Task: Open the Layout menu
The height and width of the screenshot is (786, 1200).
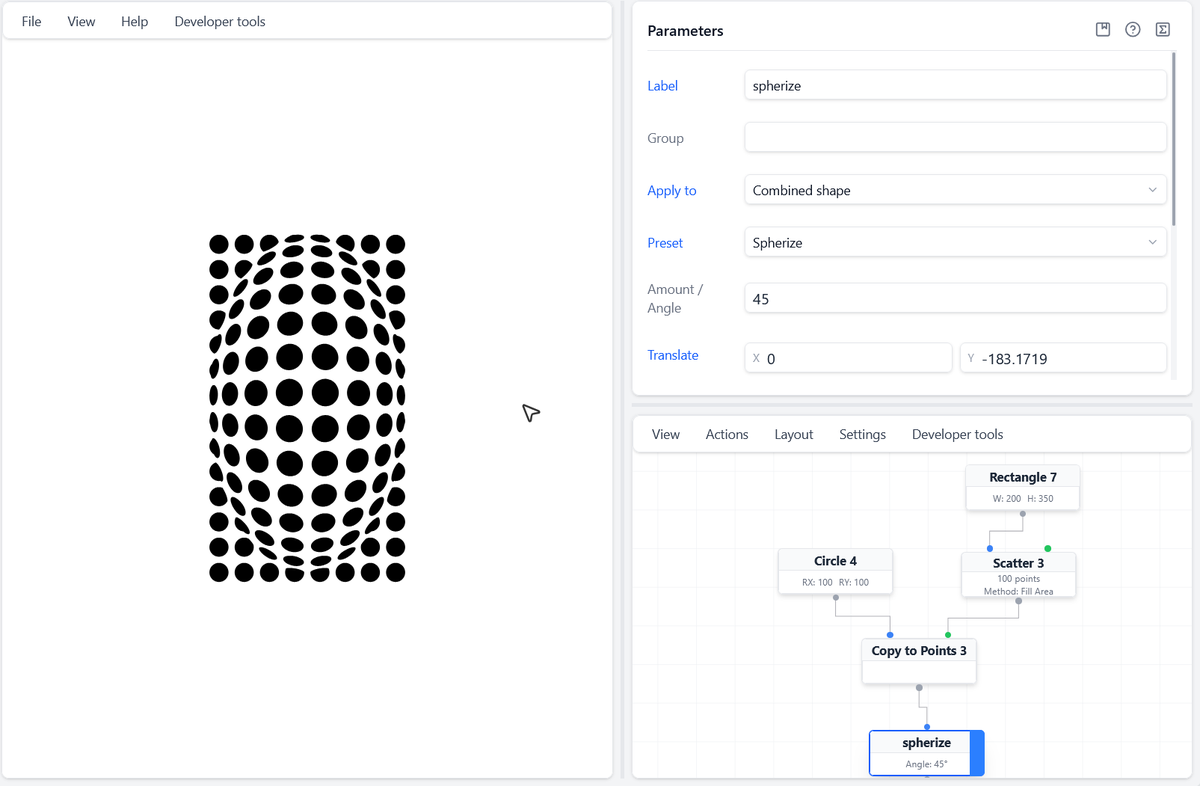Action: point(794,434)
